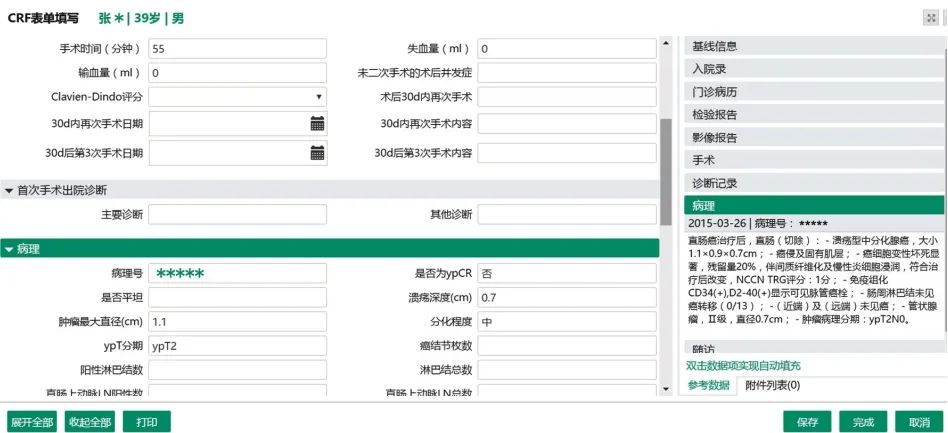Collapse 病理 panel in right sidebar
The width and height of the screenshot is (948, 433).
pyautogui.click(x=814, y=205)
